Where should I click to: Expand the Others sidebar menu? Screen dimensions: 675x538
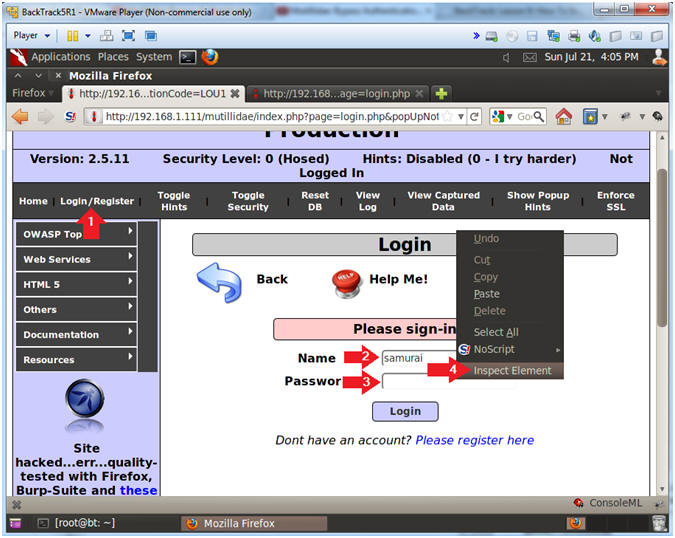click(x=77, y=309)
